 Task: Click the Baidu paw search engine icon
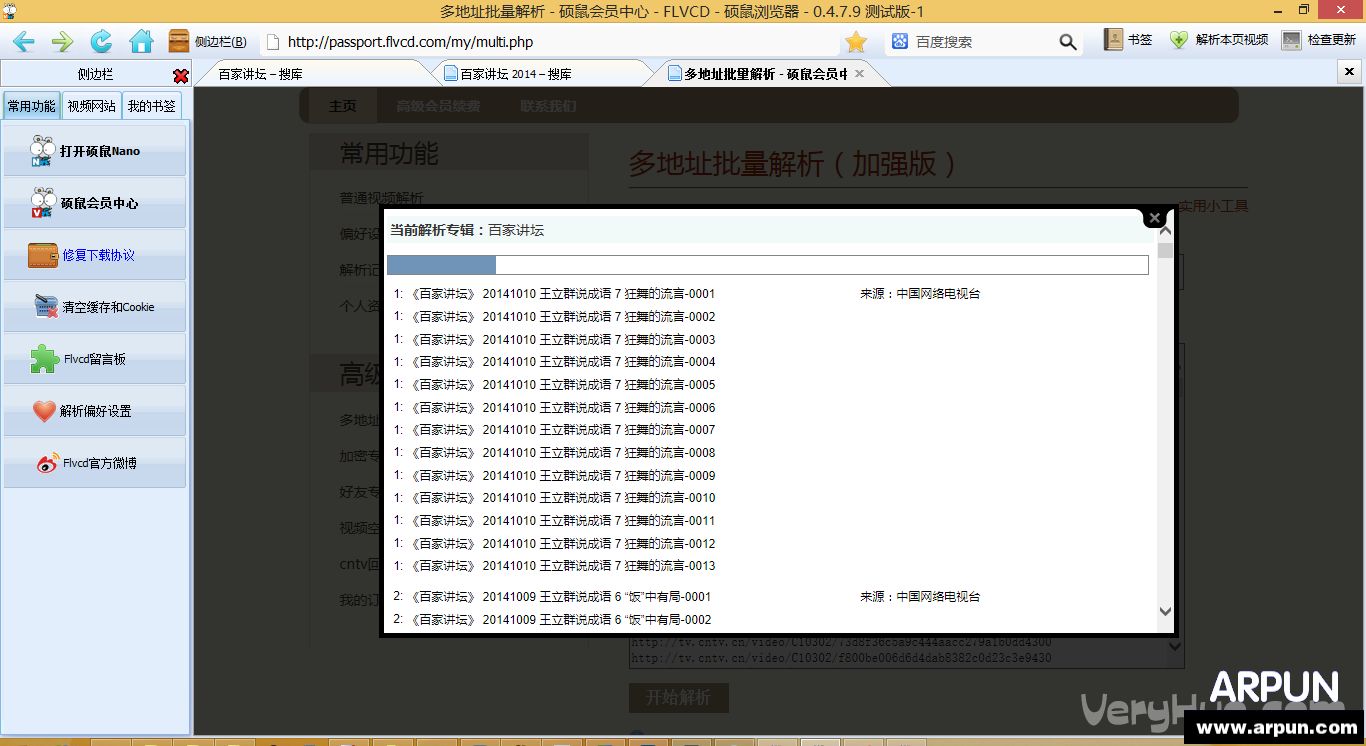coord(900,41)
